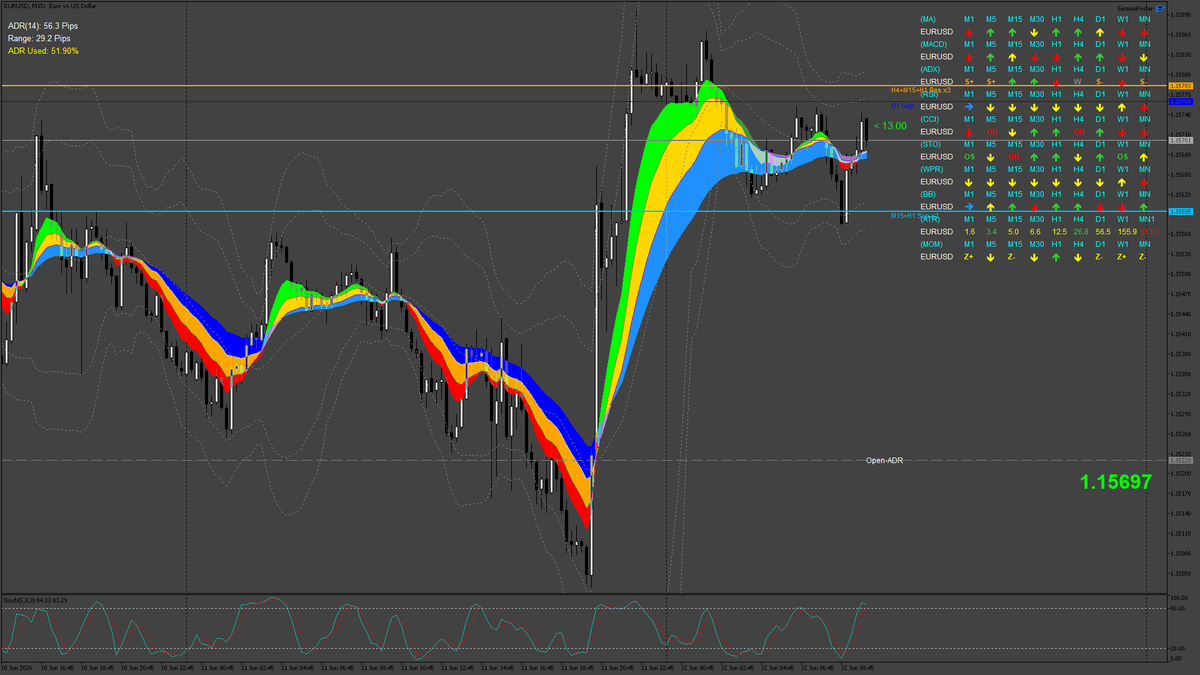Click the (MACD) indicator header label
Image resolution: width=1200 pixels, height=675 pixels.
coord(934,44)
